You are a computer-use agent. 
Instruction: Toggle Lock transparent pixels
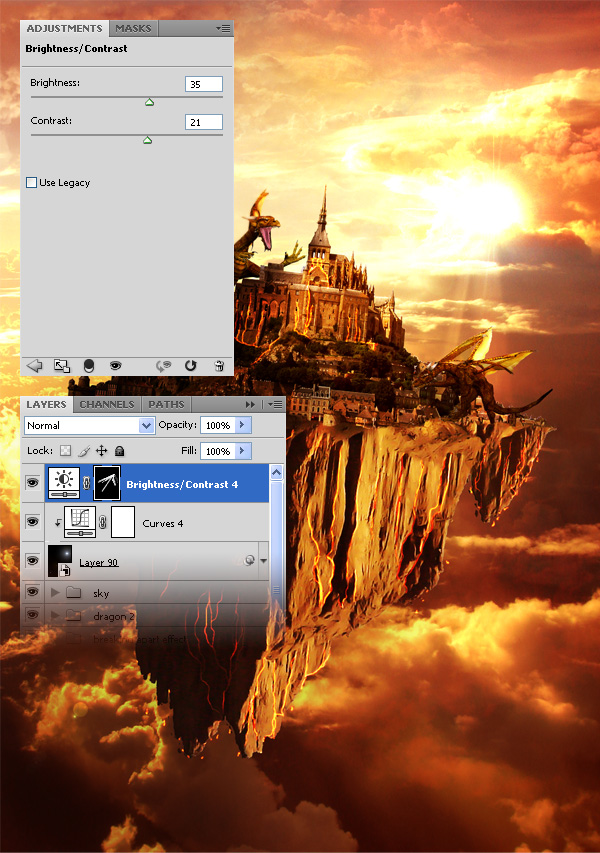pos(65,450)
